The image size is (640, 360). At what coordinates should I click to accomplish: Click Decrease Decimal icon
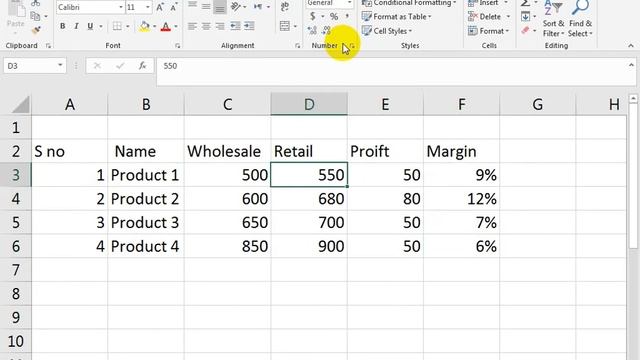click(x=326, y=30)
